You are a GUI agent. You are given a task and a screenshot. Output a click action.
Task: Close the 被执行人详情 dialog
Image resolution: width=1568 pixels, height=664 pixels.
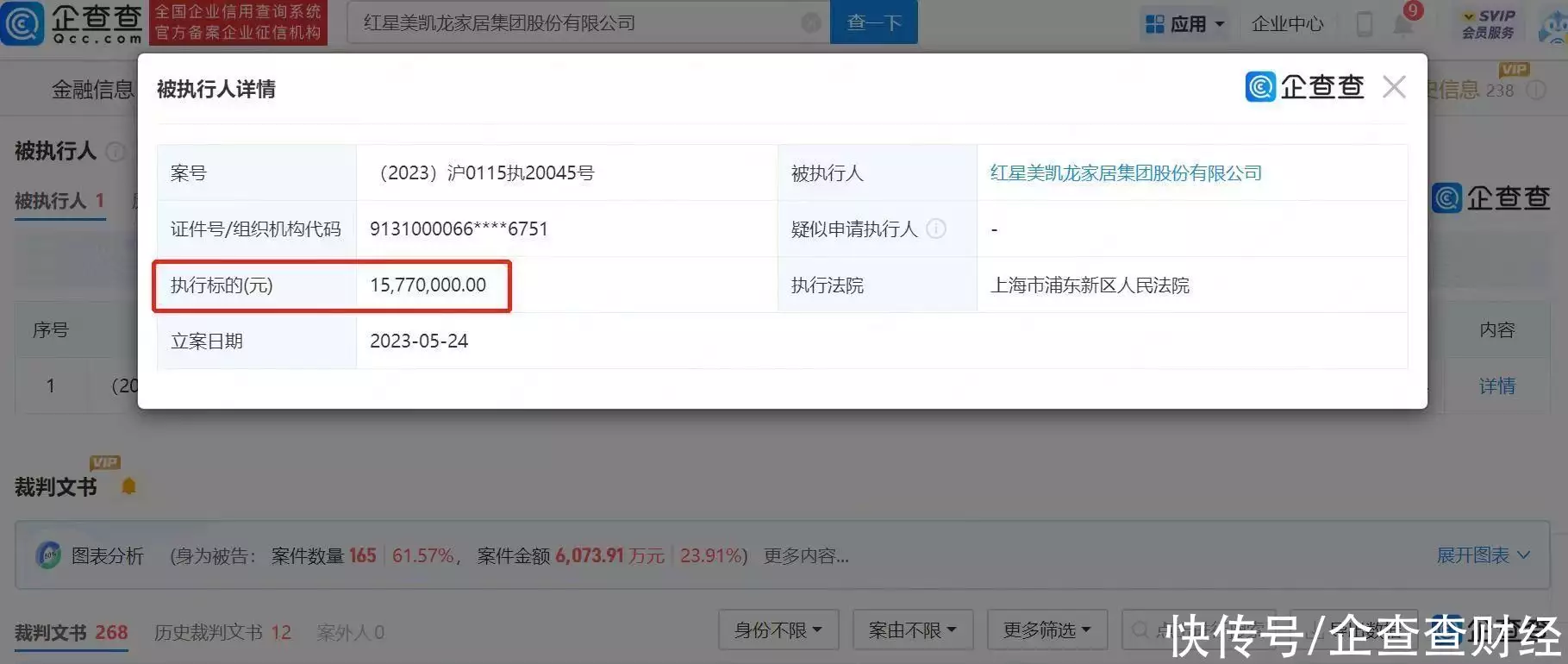(1394, 87)
